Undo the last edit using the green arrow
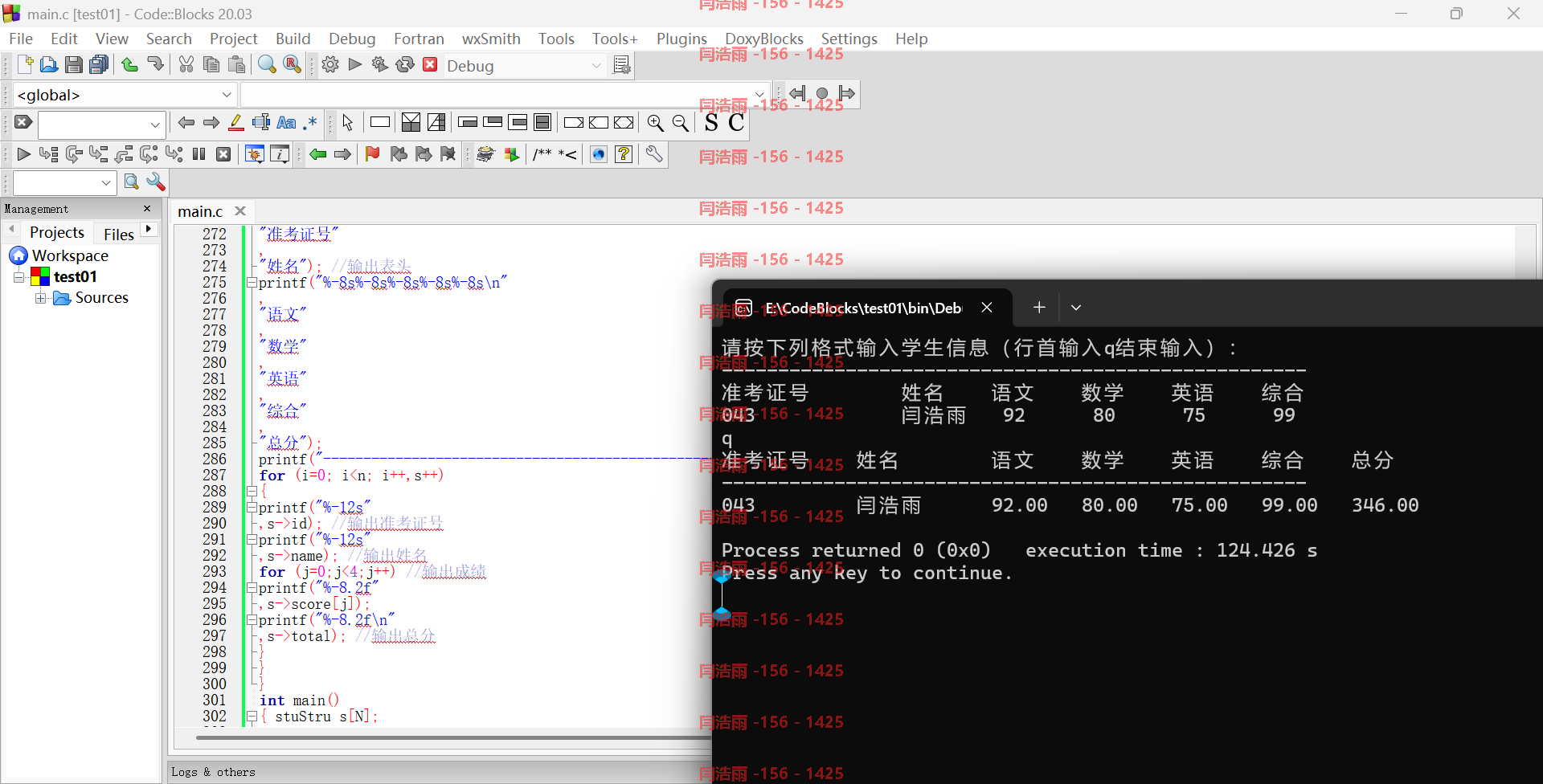 point(129,65)
